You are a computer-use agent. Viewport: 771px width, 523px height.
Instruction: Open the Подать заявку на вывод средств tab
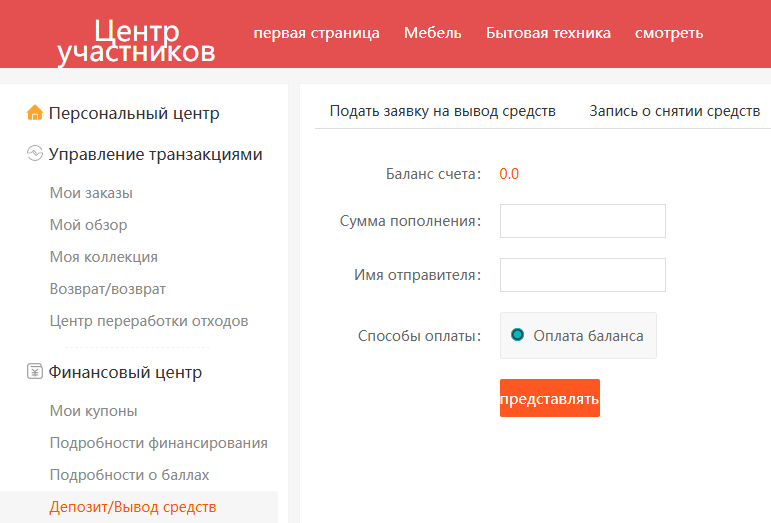(x=442, y=111)
